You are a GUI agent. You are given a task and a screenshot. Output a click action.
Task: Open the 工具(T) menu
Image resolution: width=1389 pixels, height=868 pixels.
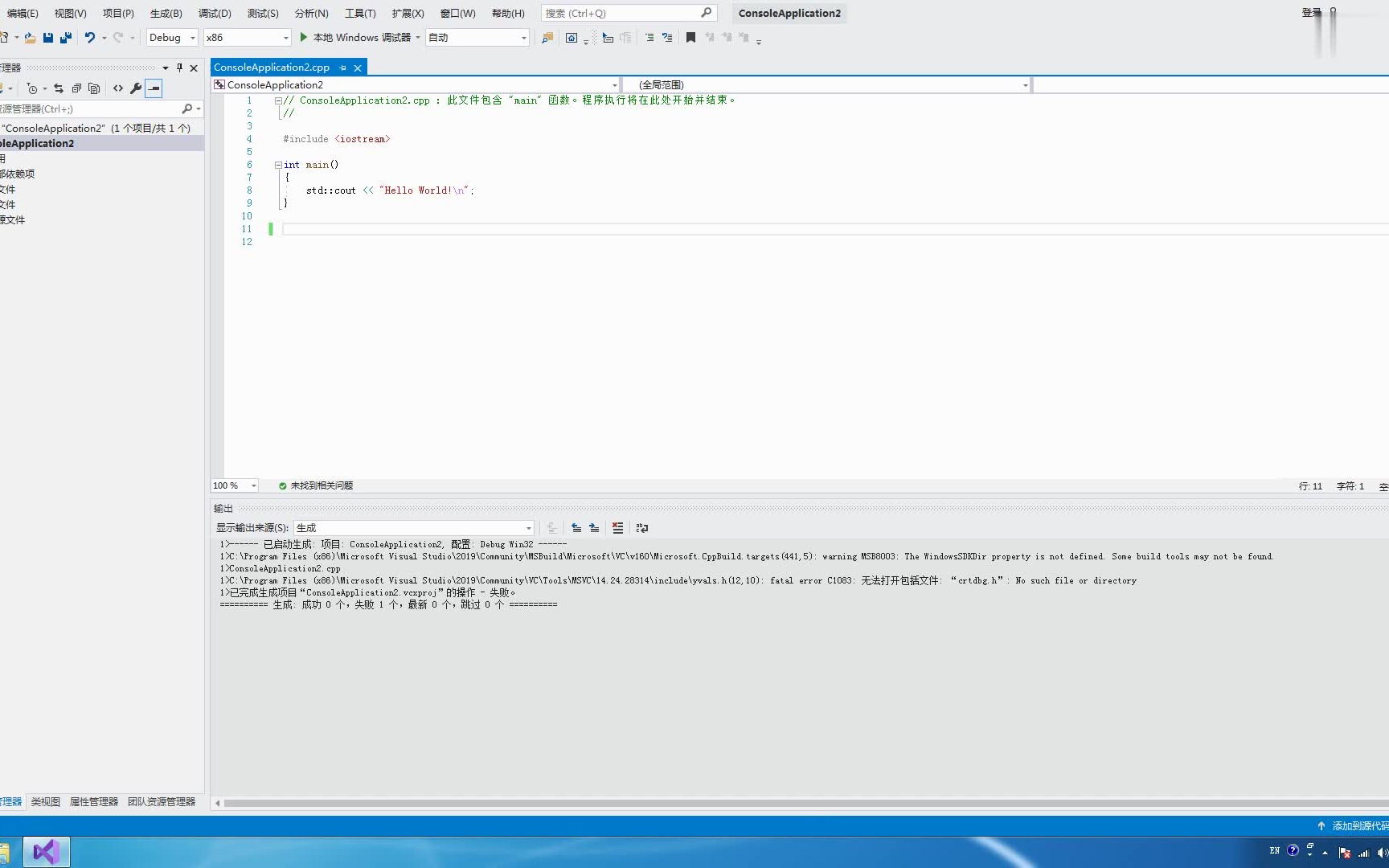pyautogui.click(x=360, y=14)
